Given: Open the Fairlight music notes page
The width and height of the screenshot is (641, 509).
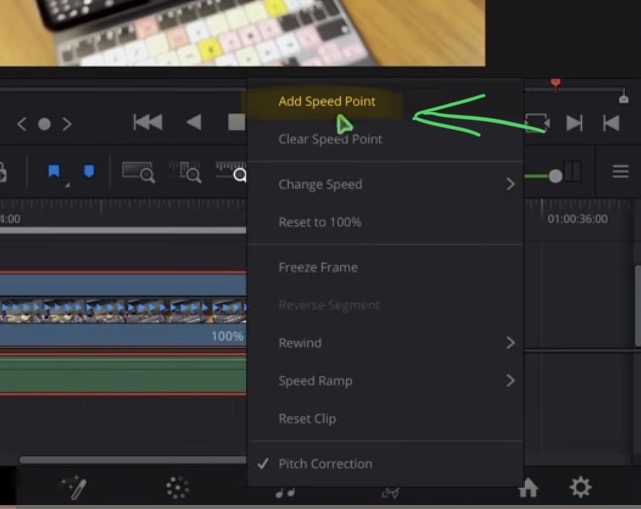Looking at the screenshot, I should point(285,492).
